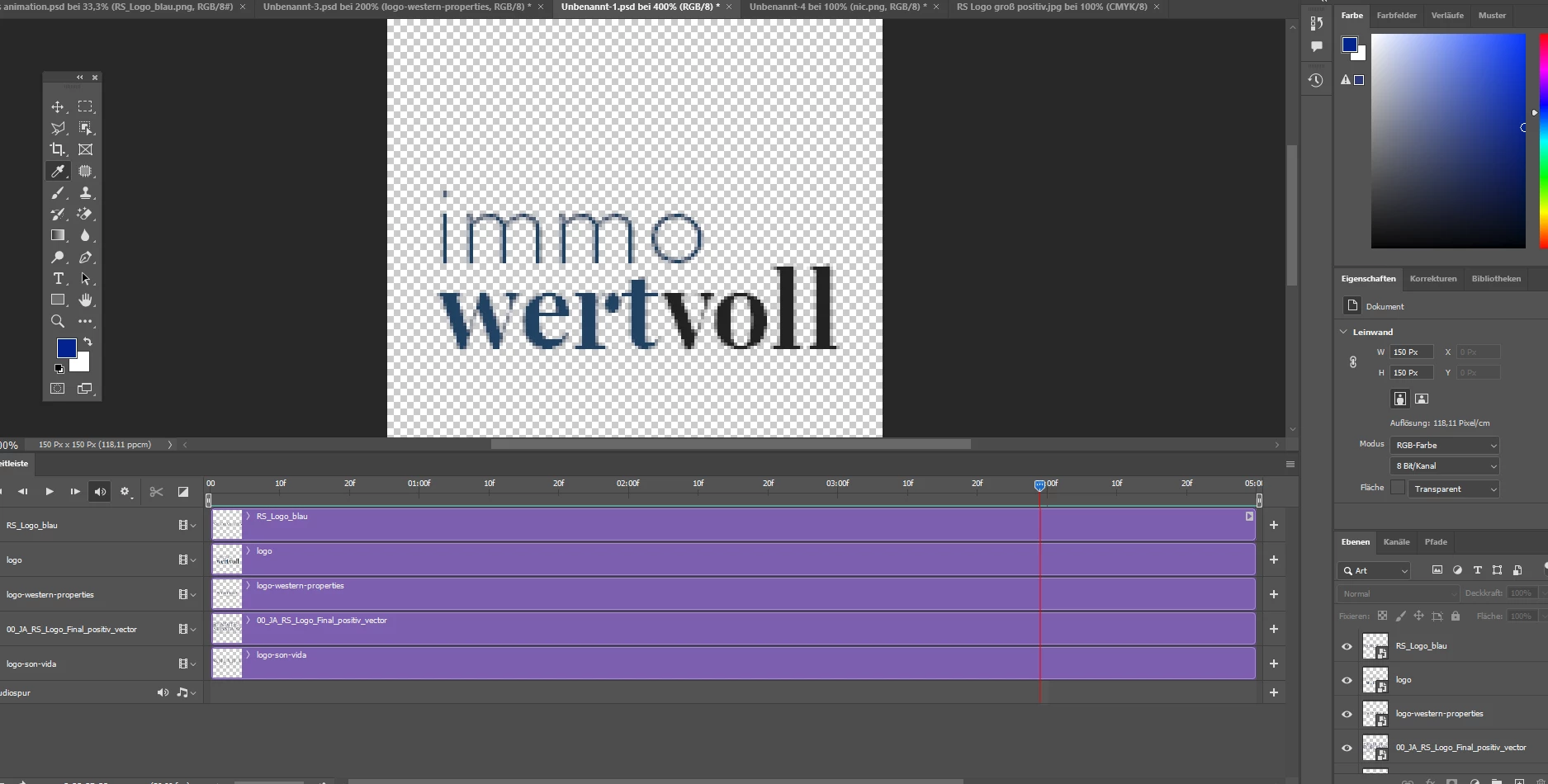Open the Bibliotheken tab
The width and height of the screenshot is (1548, 784).
pyautogui.click(x=1496, y=279)
